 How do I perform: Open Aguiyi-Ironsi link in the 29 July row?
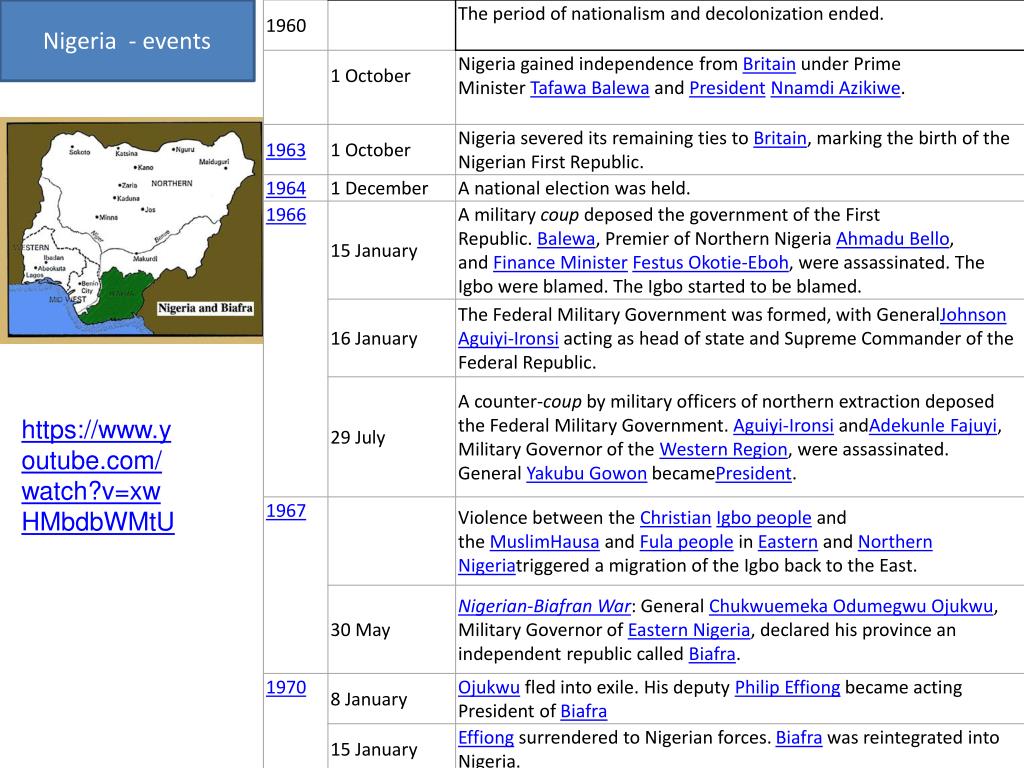point(783,426)
